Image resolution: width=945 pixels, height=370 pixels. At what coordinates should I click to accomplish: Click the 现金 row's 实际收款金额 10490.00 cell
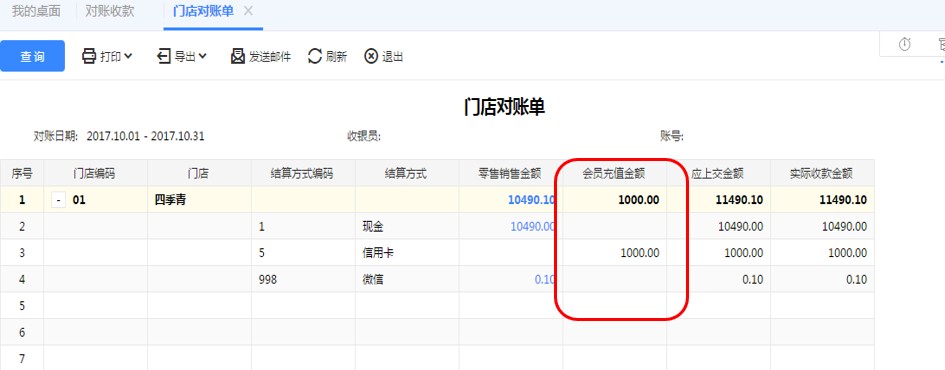coord(822,227)
